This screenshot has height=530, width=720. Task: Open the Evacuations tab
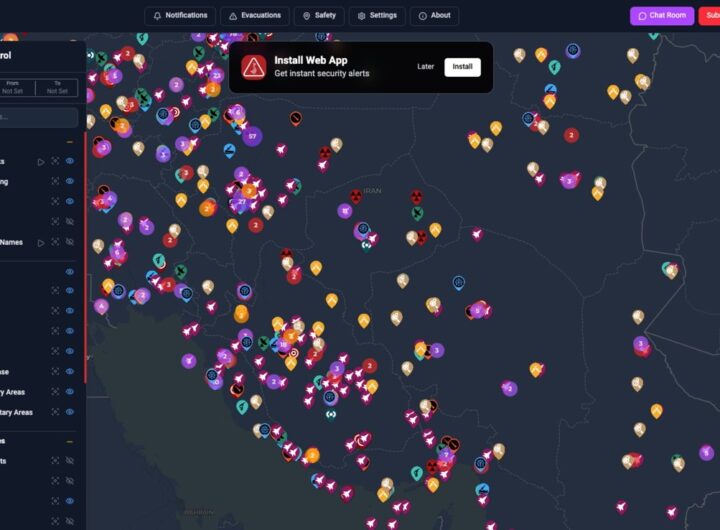(255, 16)
